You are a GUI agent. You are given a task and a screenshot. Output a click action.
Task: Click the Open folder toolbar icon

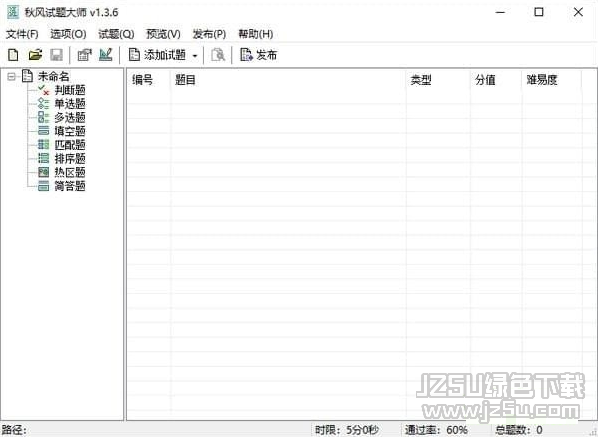click(x=35, y=55)
